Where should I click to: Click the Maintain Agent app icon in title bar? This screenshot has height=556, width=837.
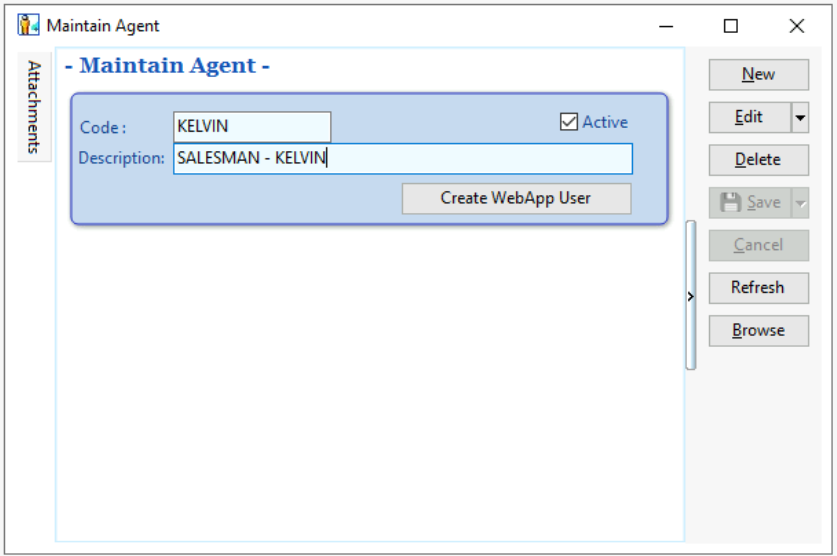point(27,26)
